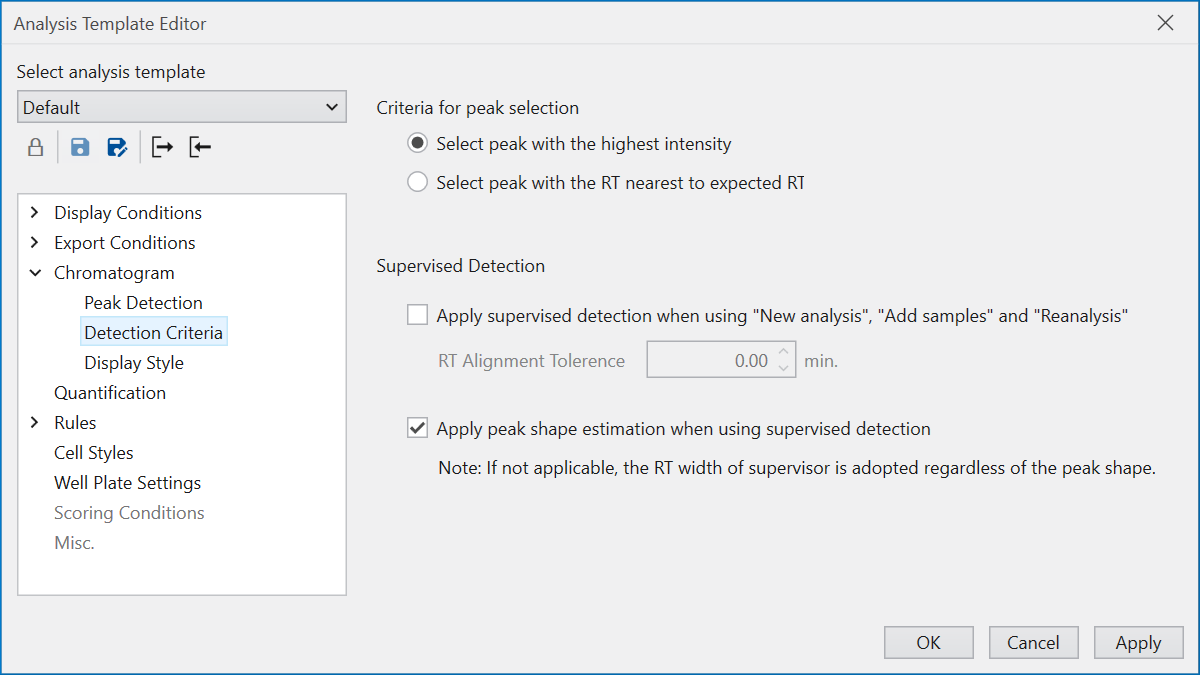Save the template under a new name

118,147
